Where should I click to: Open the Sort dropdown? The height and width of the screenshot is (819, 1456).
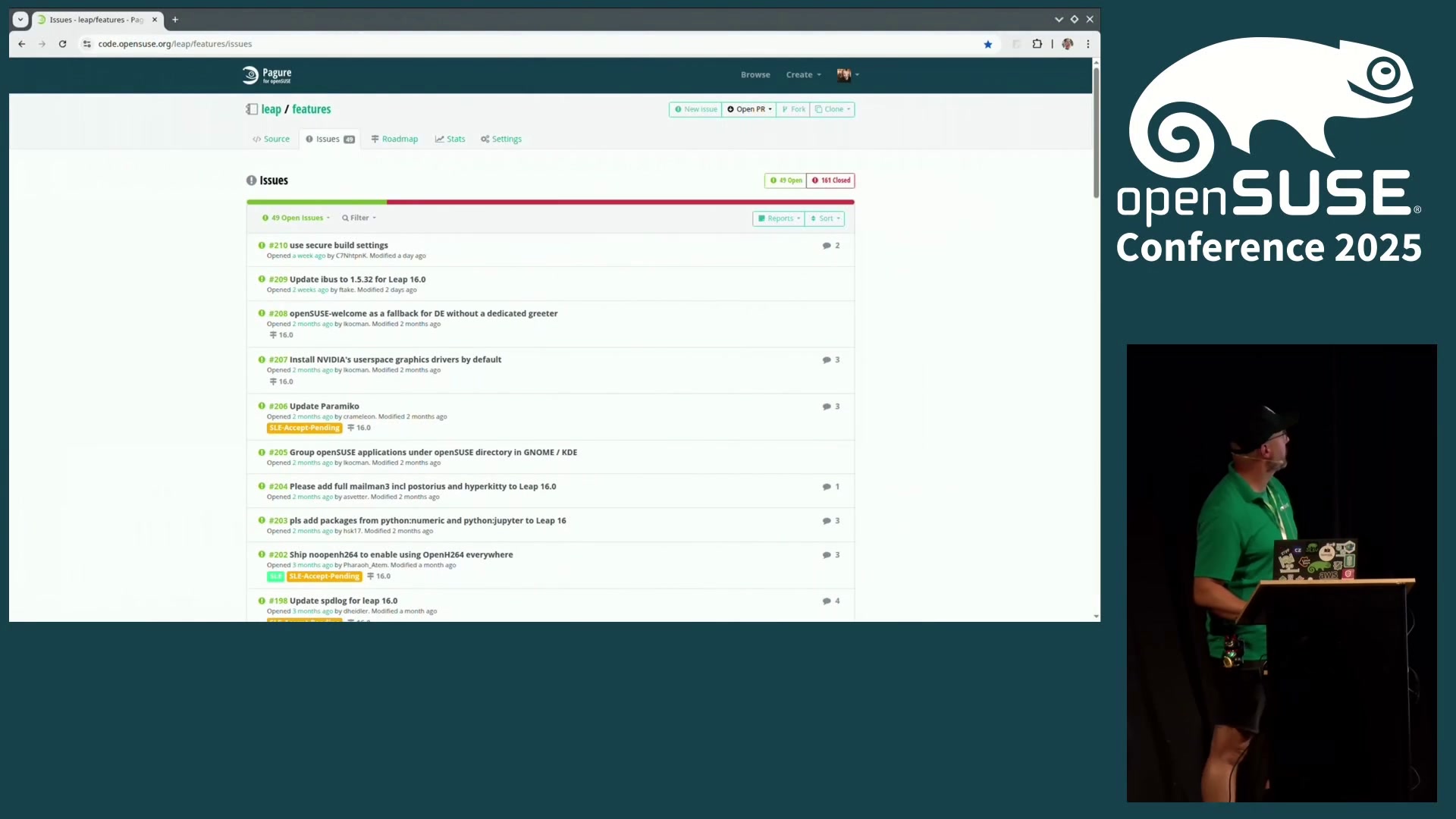[825, 218]
